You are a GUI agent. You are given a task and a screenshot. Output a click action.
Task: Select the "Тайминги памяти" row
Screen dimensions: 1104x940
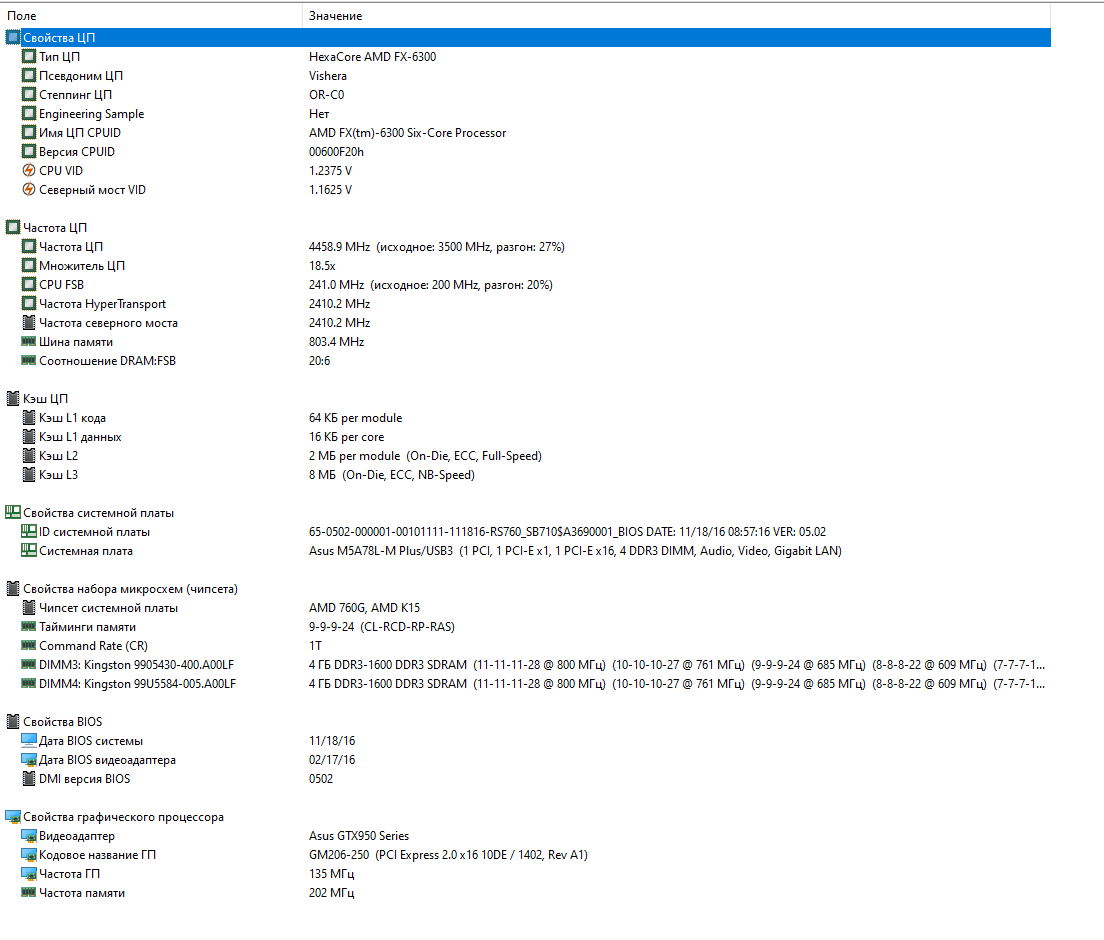click(87, 627)
